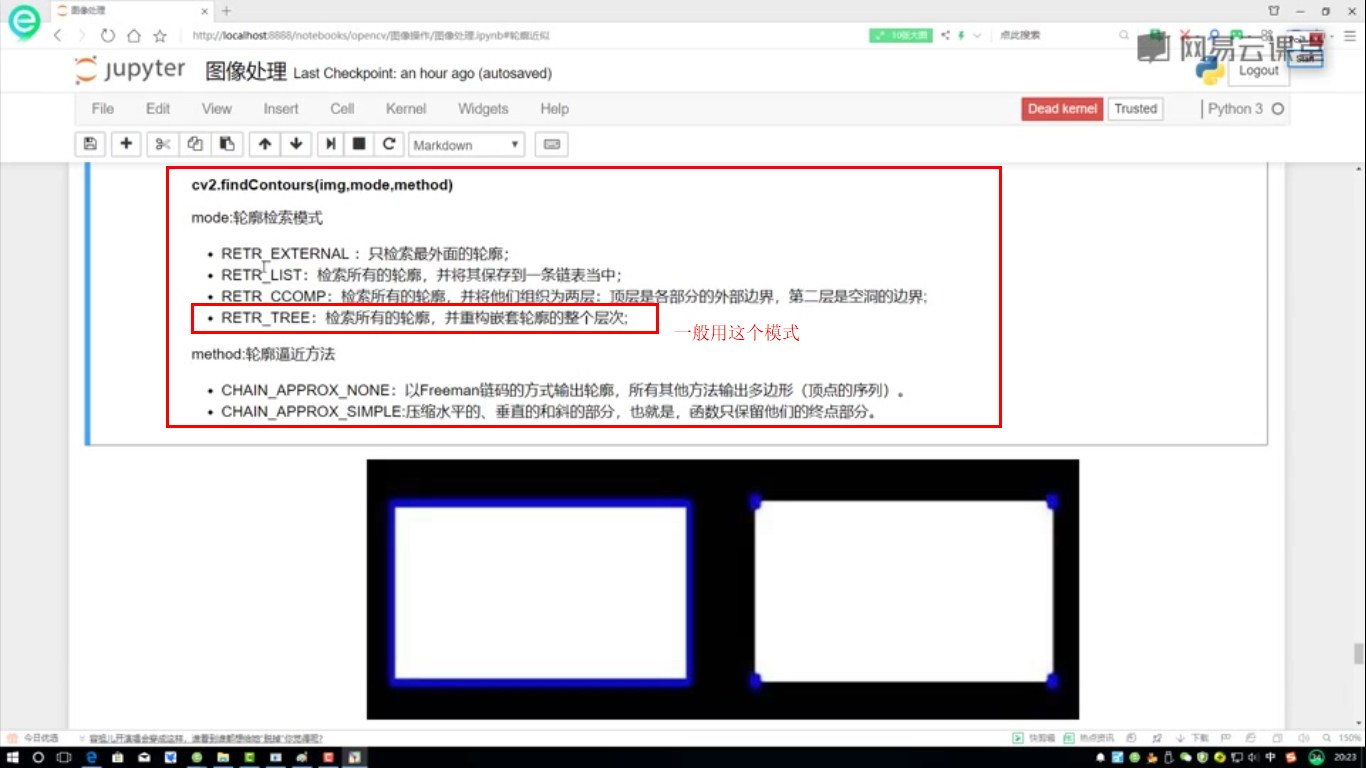Screen dimensions: 1366x768
Task: Open the Cell menu
Action: (x=342, y=108)
